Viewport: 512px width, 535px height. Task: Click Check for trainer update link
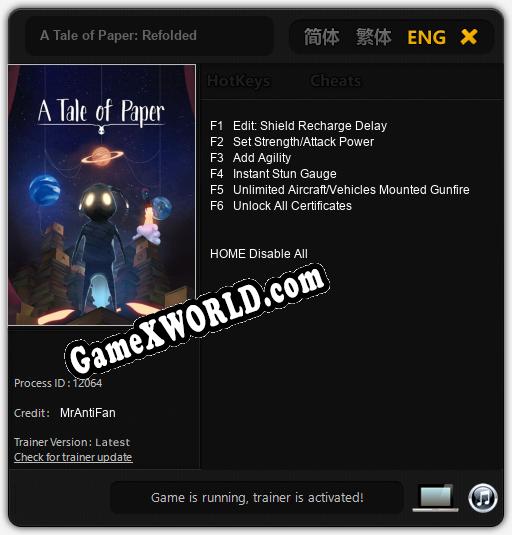click(x=73, y=457)
